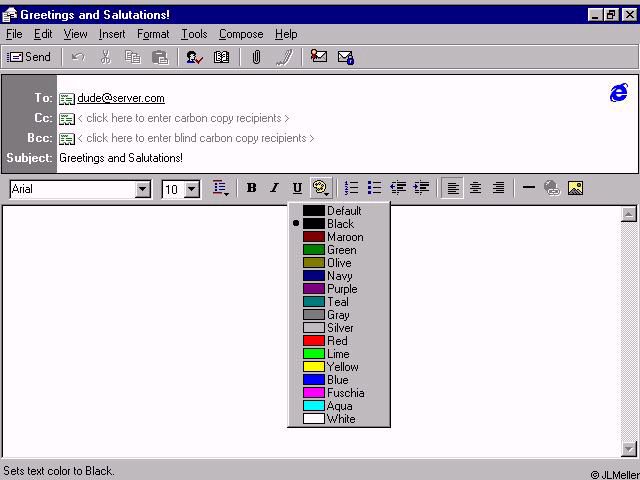
Task: Select Align Left toggle
Action: (452, 188)
